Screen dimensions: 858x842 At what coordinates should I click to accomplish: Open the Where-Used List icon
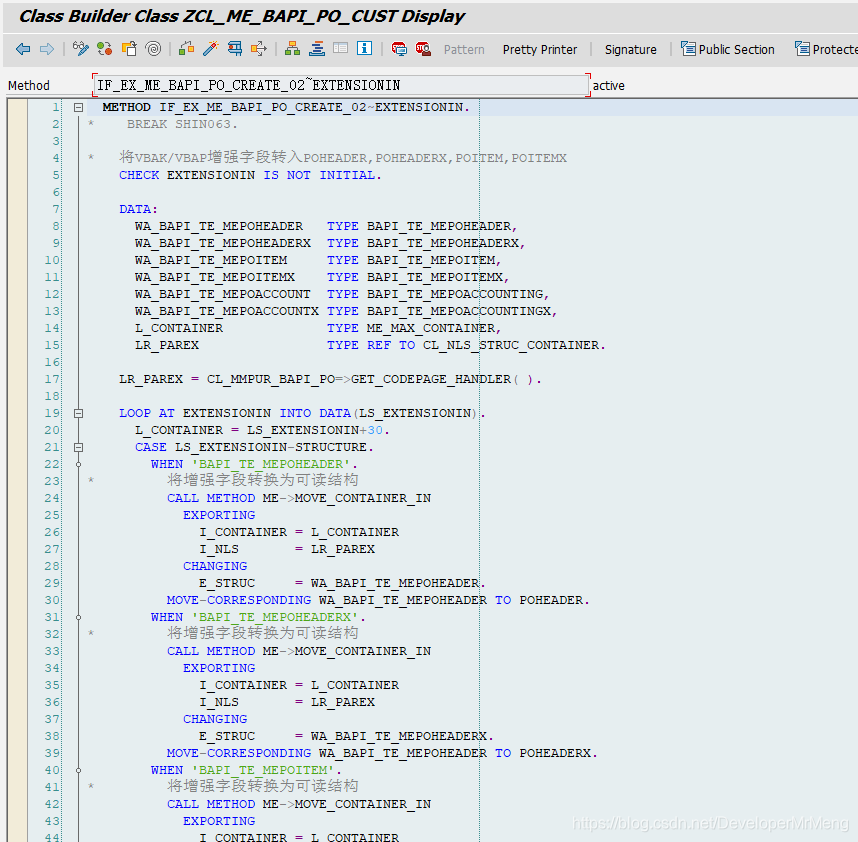click(x=259, y=49)
